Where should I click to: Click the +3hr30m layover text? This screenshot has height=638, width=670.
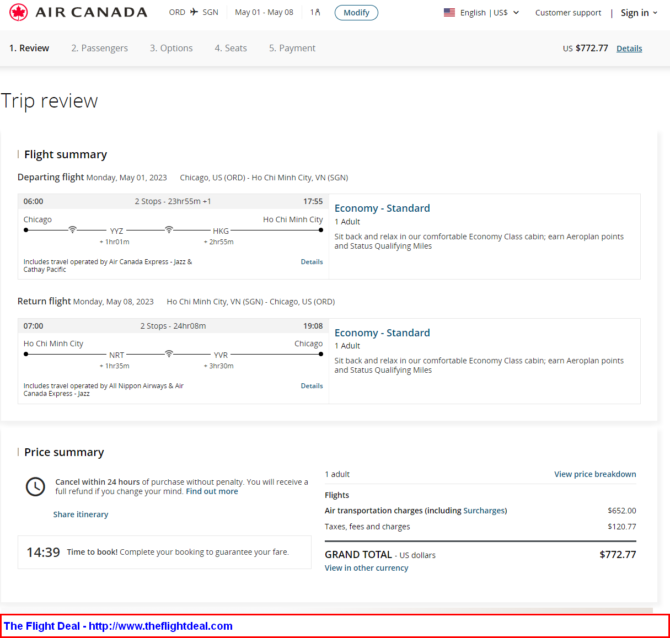click(219, 366)
